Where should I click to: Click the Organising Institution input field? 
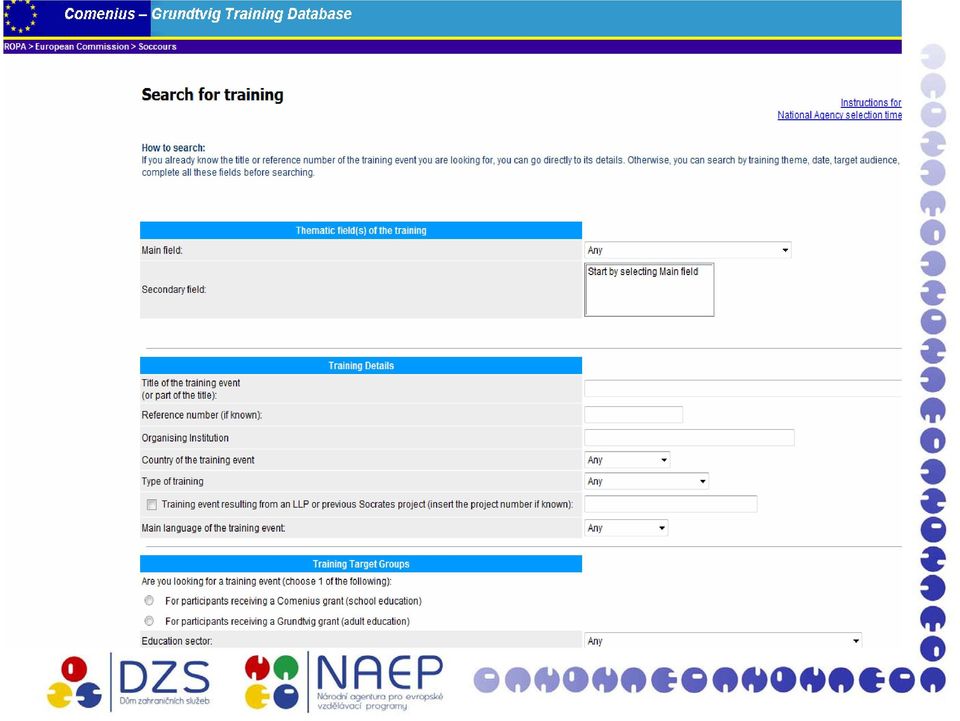click(x=689, y=437)
